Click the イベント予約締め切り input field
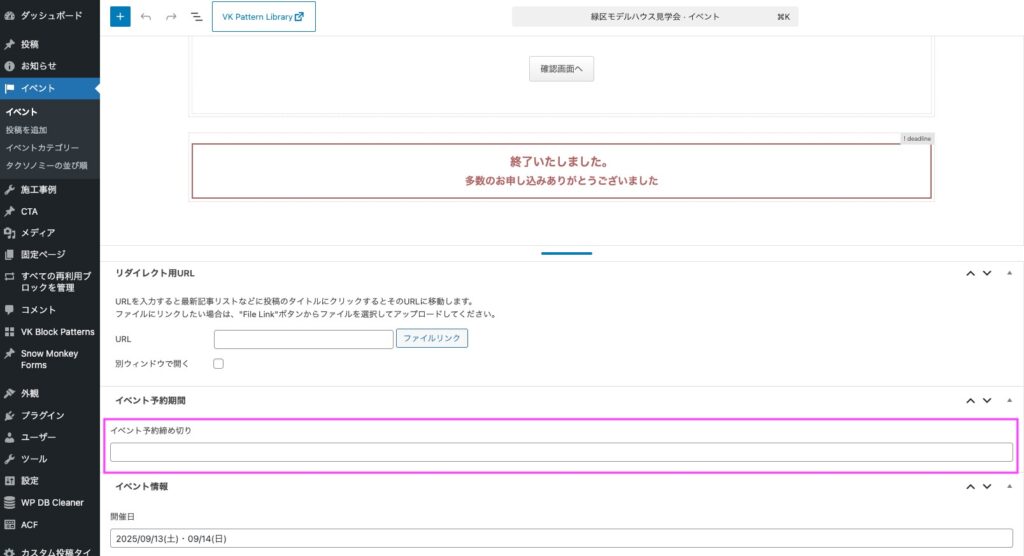The image size is (1024, 556). coord(561,452)
